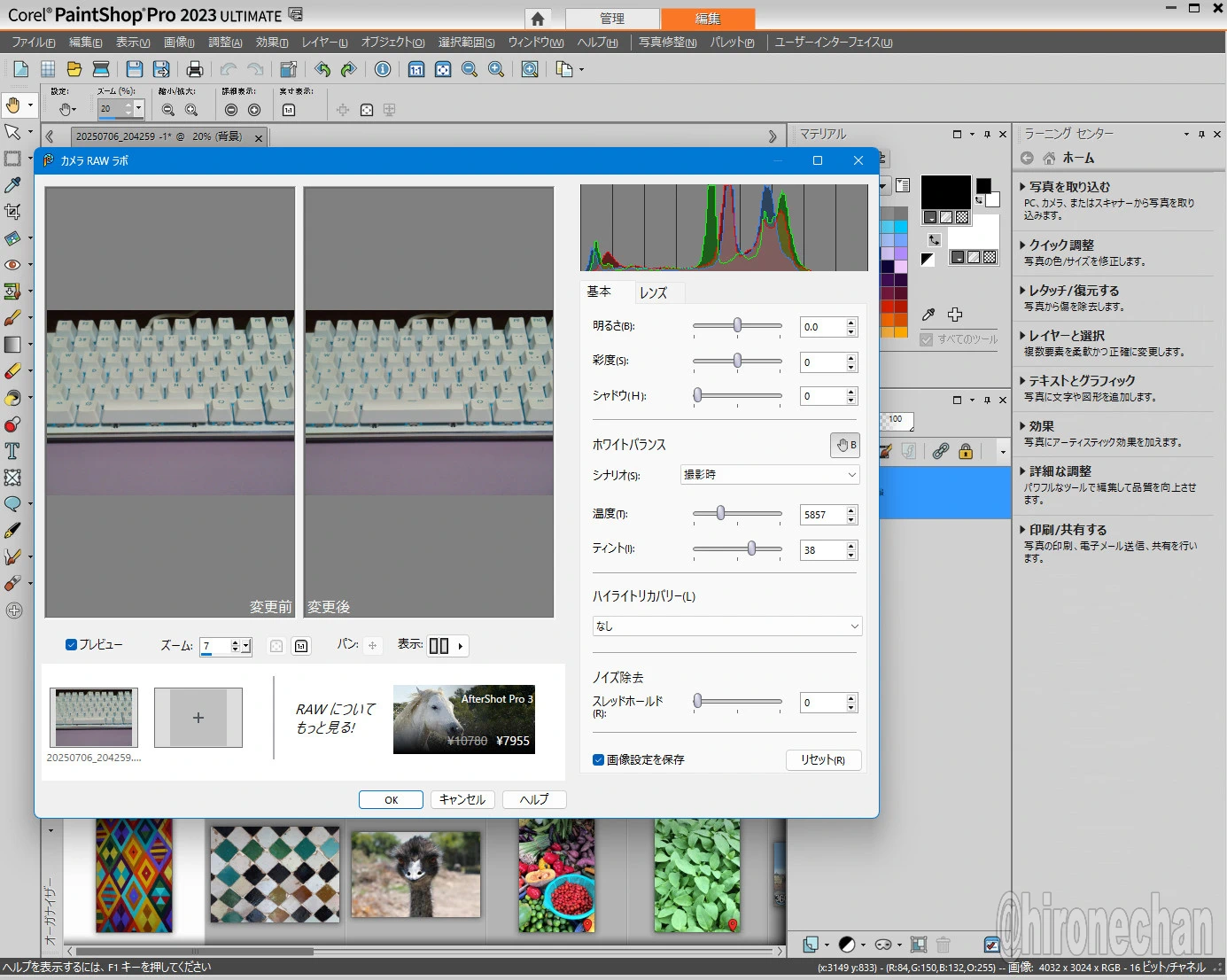
Task: Select the Flood Fill gradient tool
Action: click(x=12, y=344)
